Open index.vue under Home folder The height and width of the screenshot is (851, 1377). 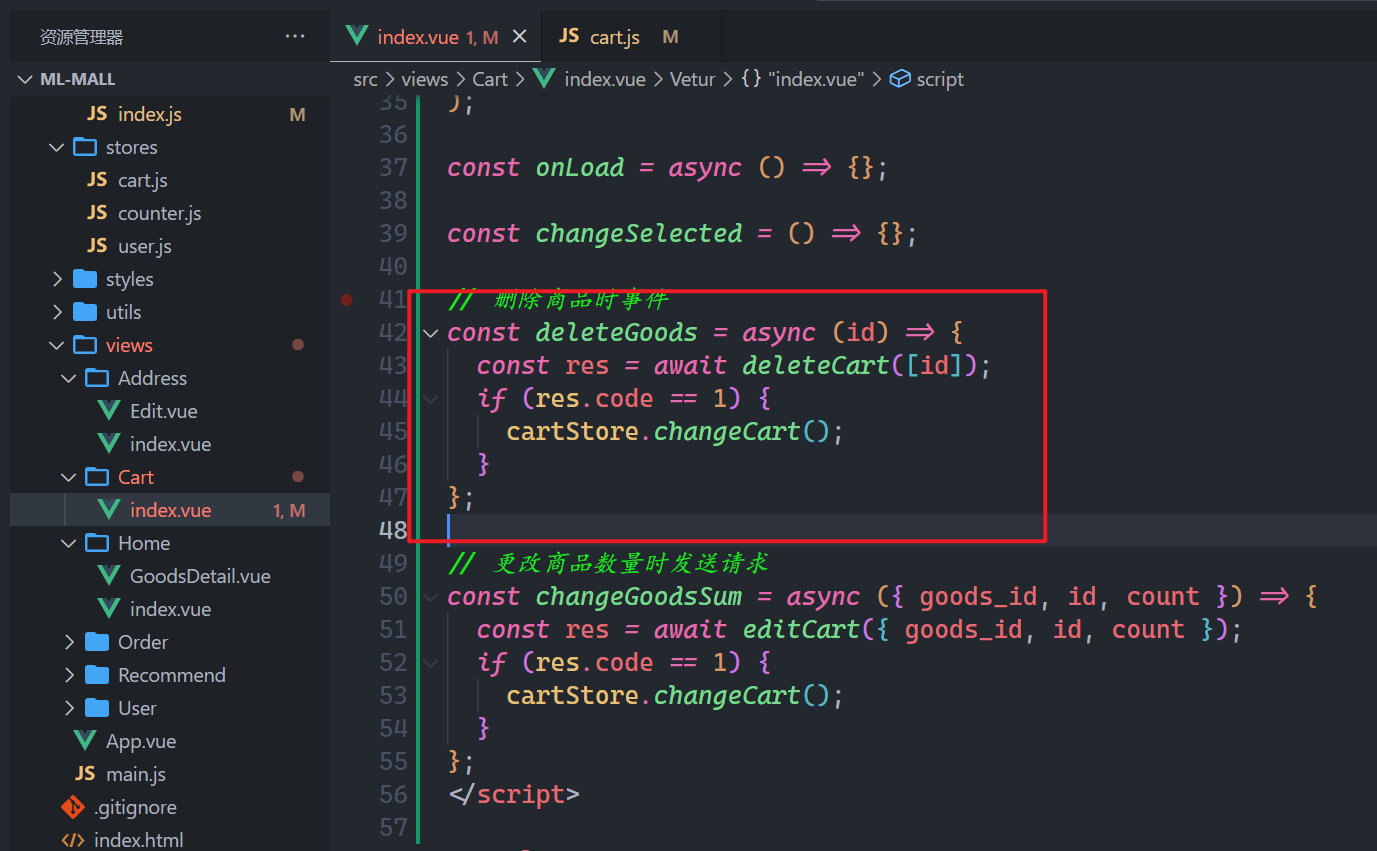[x=170, y=609]
